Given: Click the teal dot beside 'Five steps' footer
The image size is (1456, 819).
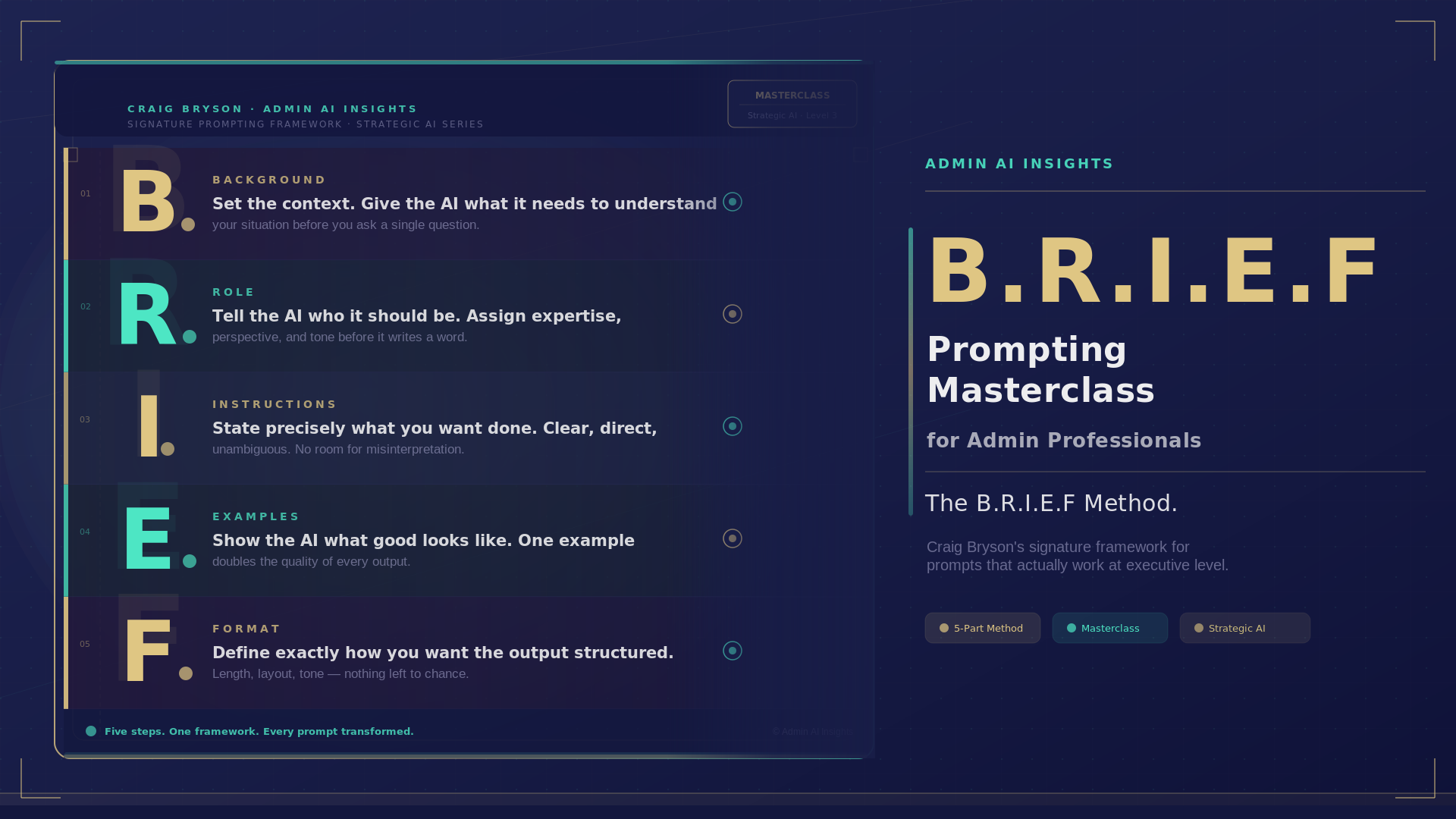Looking at the screenshot, I should point(91,731).
